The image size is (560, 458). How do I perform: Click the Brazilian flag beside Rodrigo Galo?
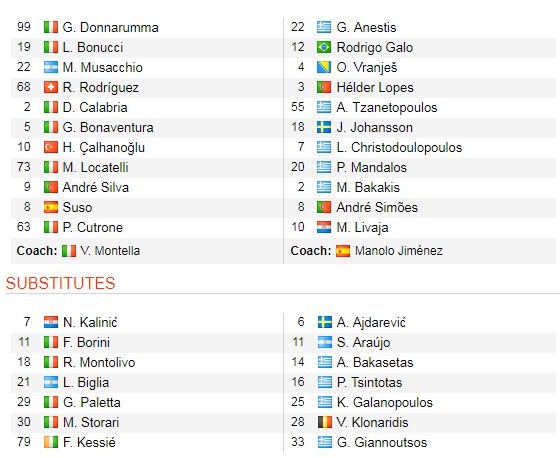tap(324, 47)
